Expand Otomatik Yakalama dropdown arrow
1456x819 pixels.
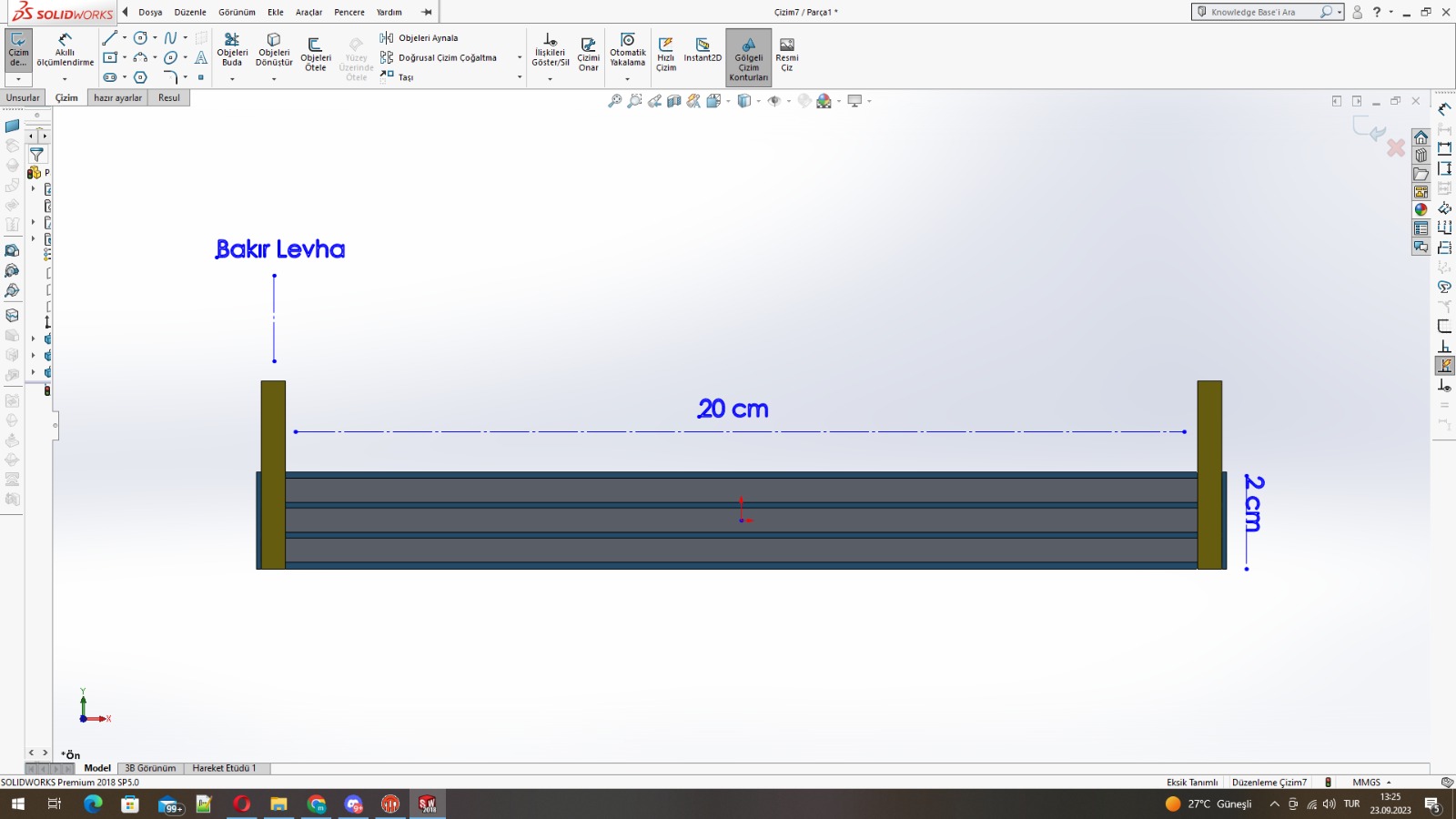pyautogui.click(x=628, y=79)
